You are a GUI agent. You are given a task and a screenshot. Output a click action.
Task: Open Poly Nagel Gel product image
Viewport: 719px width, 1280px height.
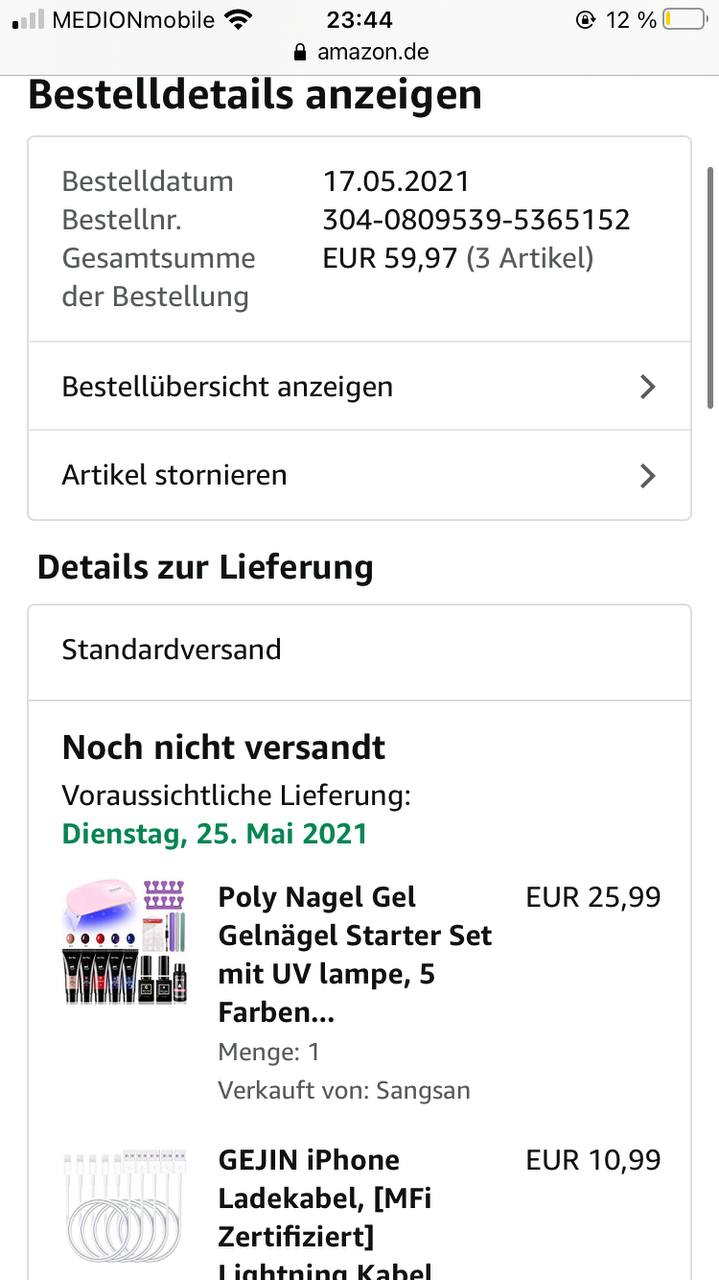[125, 943]
